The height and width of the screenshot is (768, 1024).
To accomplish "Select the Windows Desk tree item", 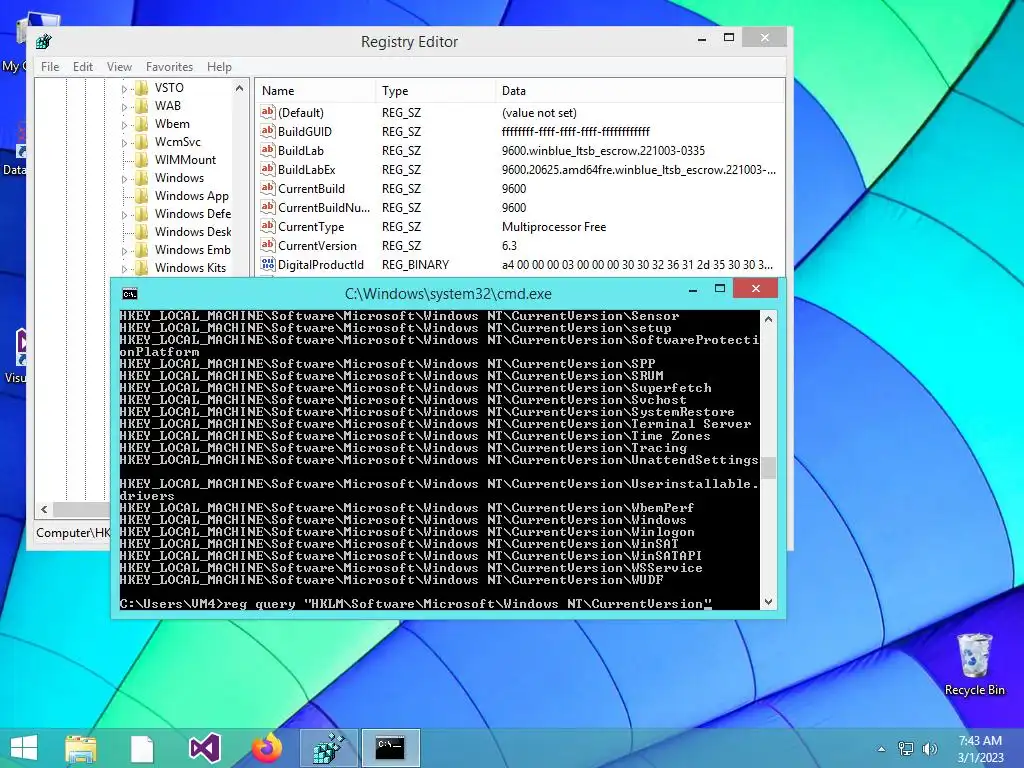I will click(x=193, y=232).
